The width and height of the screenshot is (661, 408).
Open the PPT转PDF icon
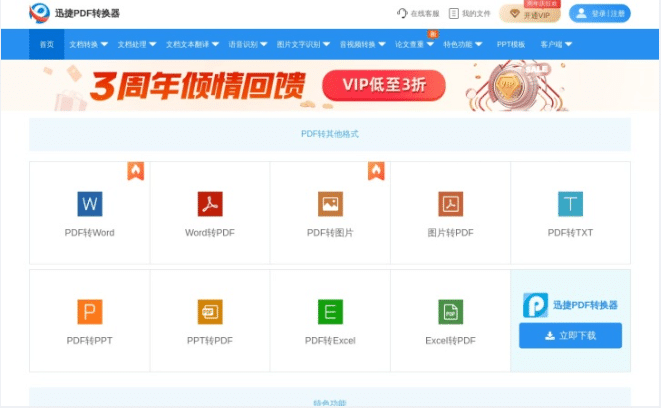point(210,312)
